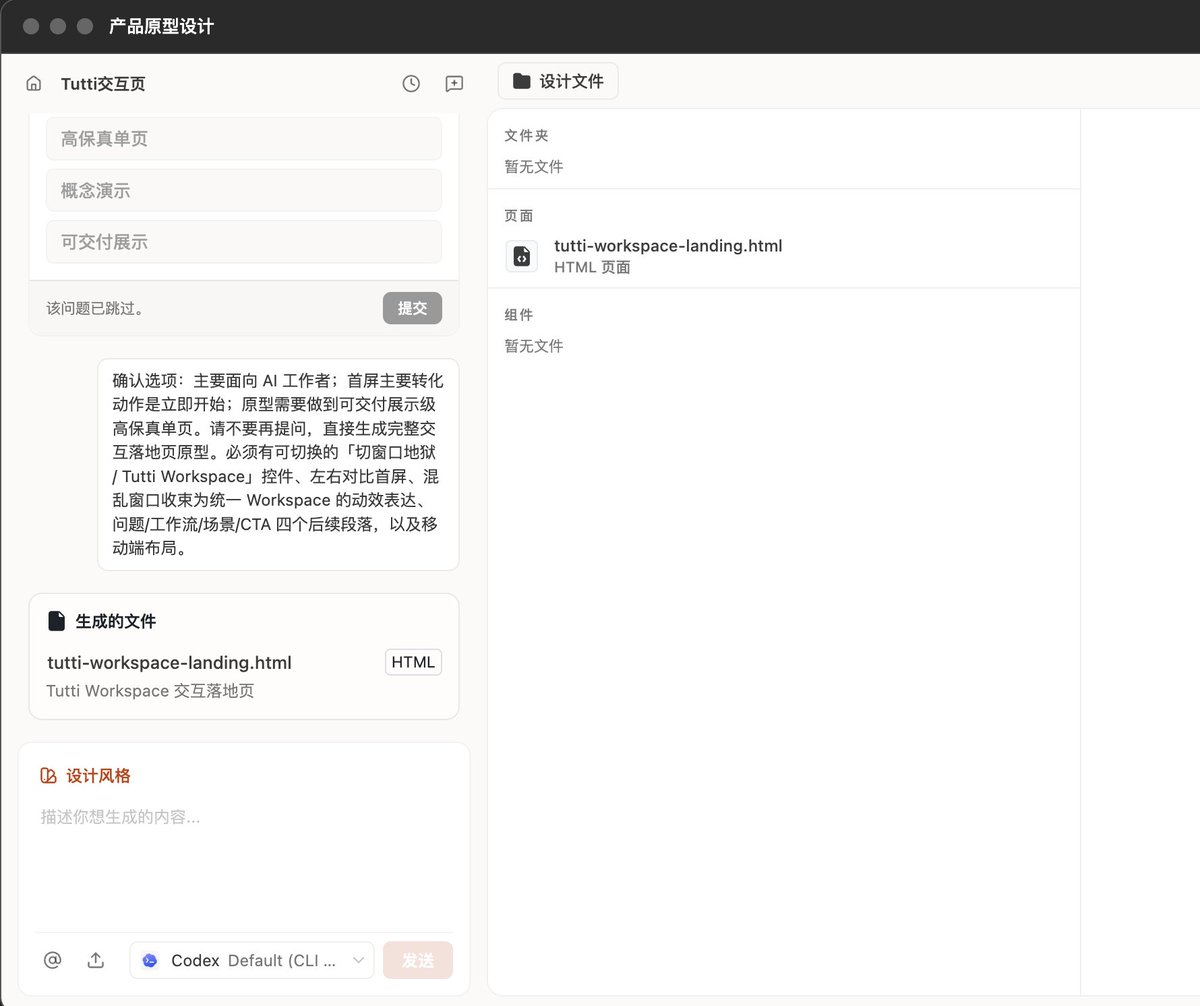Click the 设计风格 palette icon
Viewport: 1200px width, 1006px height.
coord(48,776)
